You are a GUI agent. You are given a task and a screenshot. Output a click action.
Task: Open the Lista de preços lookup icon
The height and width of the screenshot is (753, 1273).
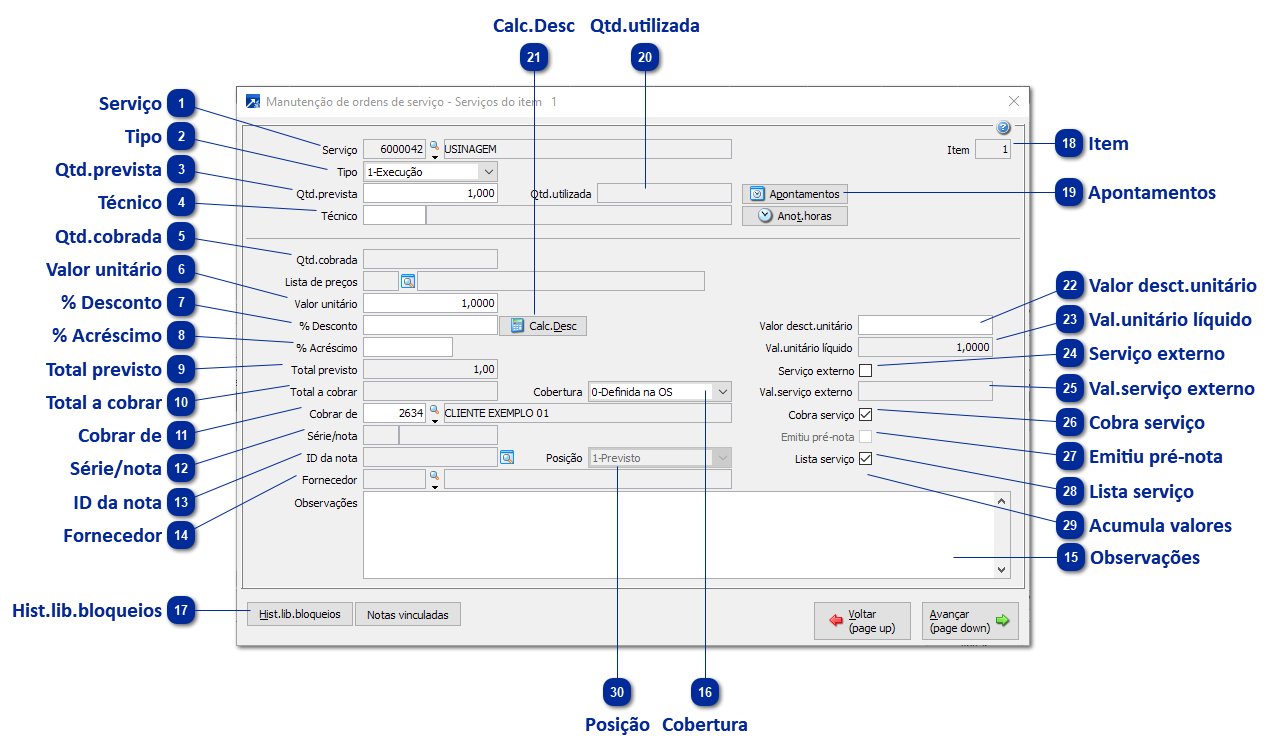pos(408,281)
